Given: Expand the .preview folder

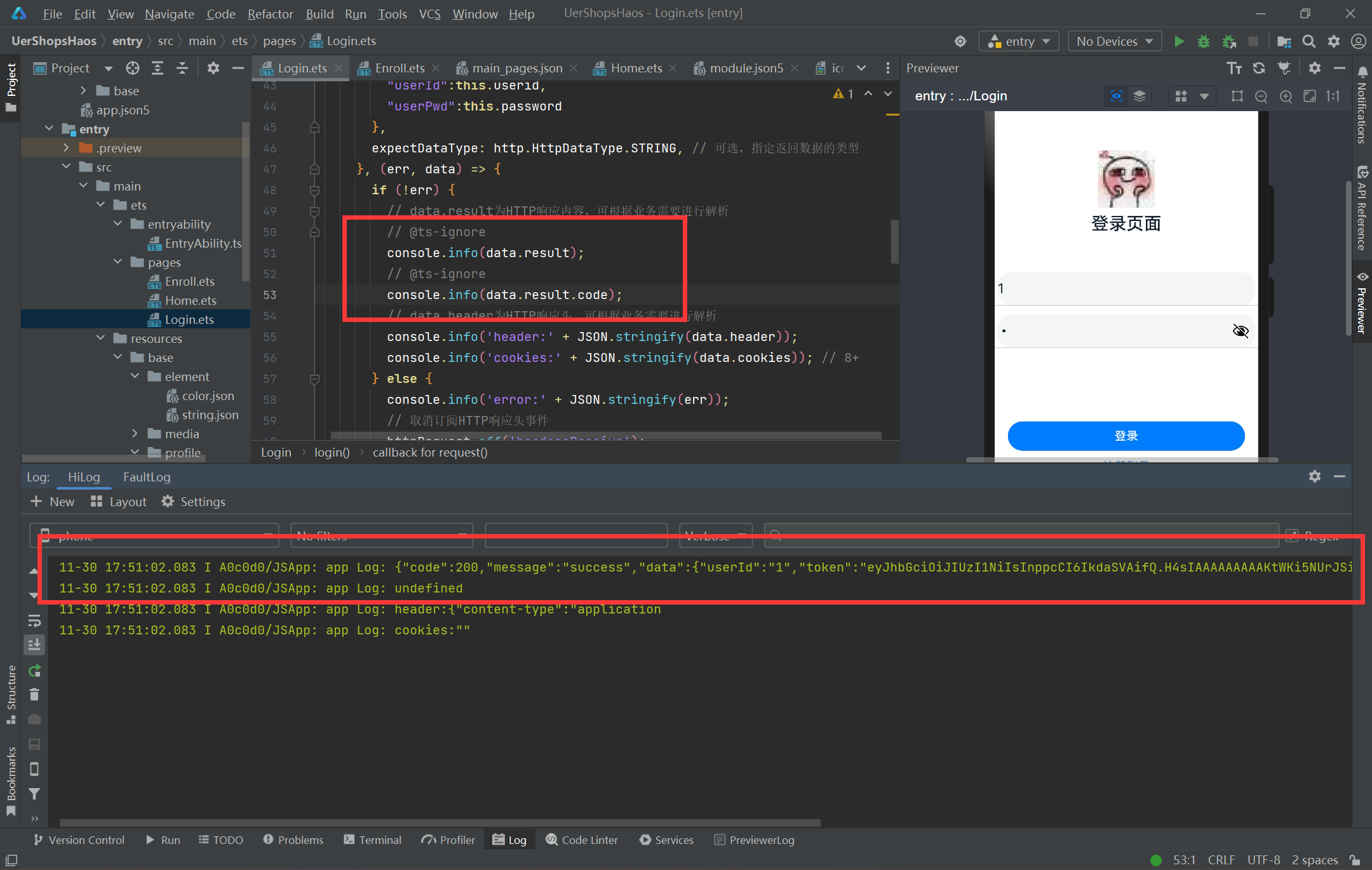Looking at the screenshot, I should (x=66, y=148).
